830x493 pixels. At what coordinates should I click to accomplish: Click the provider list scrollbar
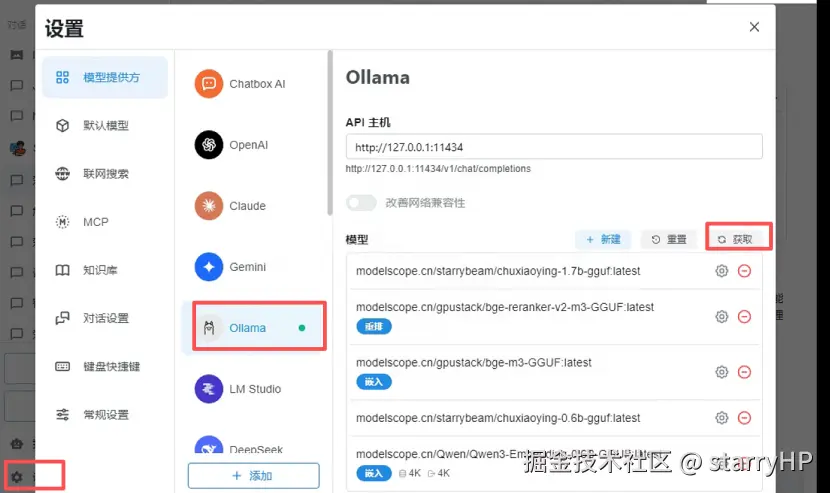tap(330, 133)
